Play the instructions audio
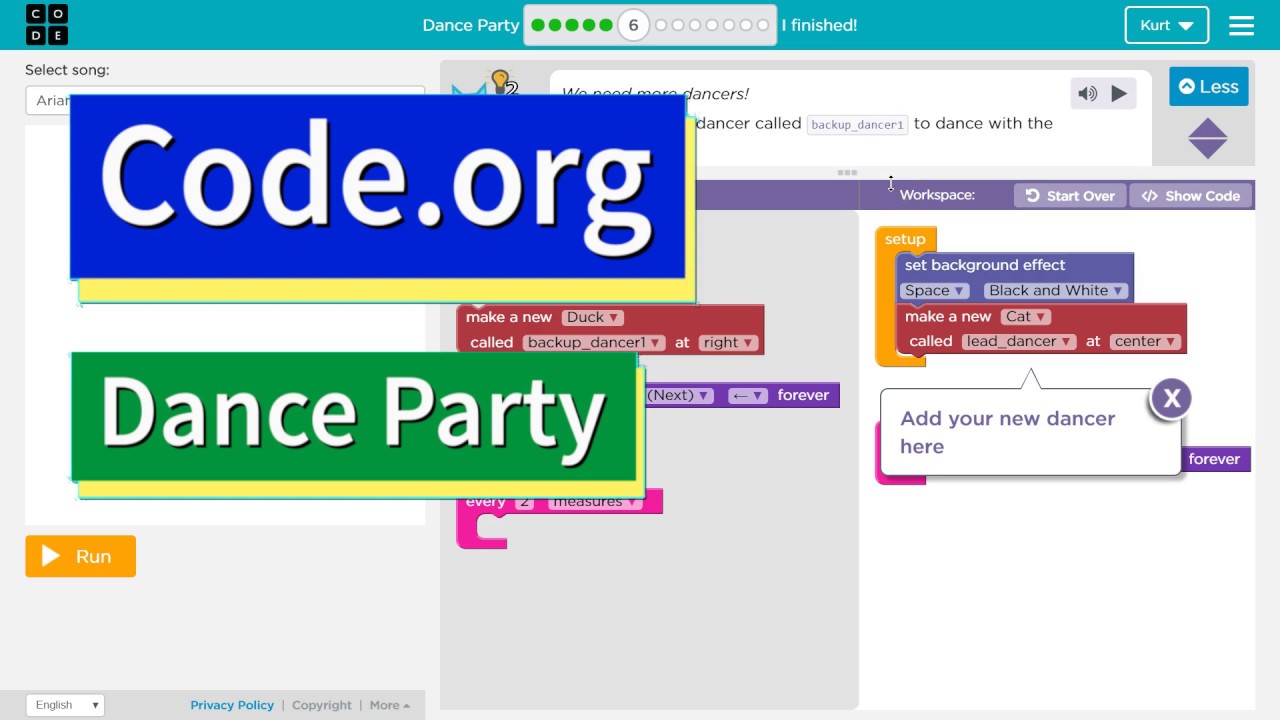1280x720 pixels. coord(1119,94)
